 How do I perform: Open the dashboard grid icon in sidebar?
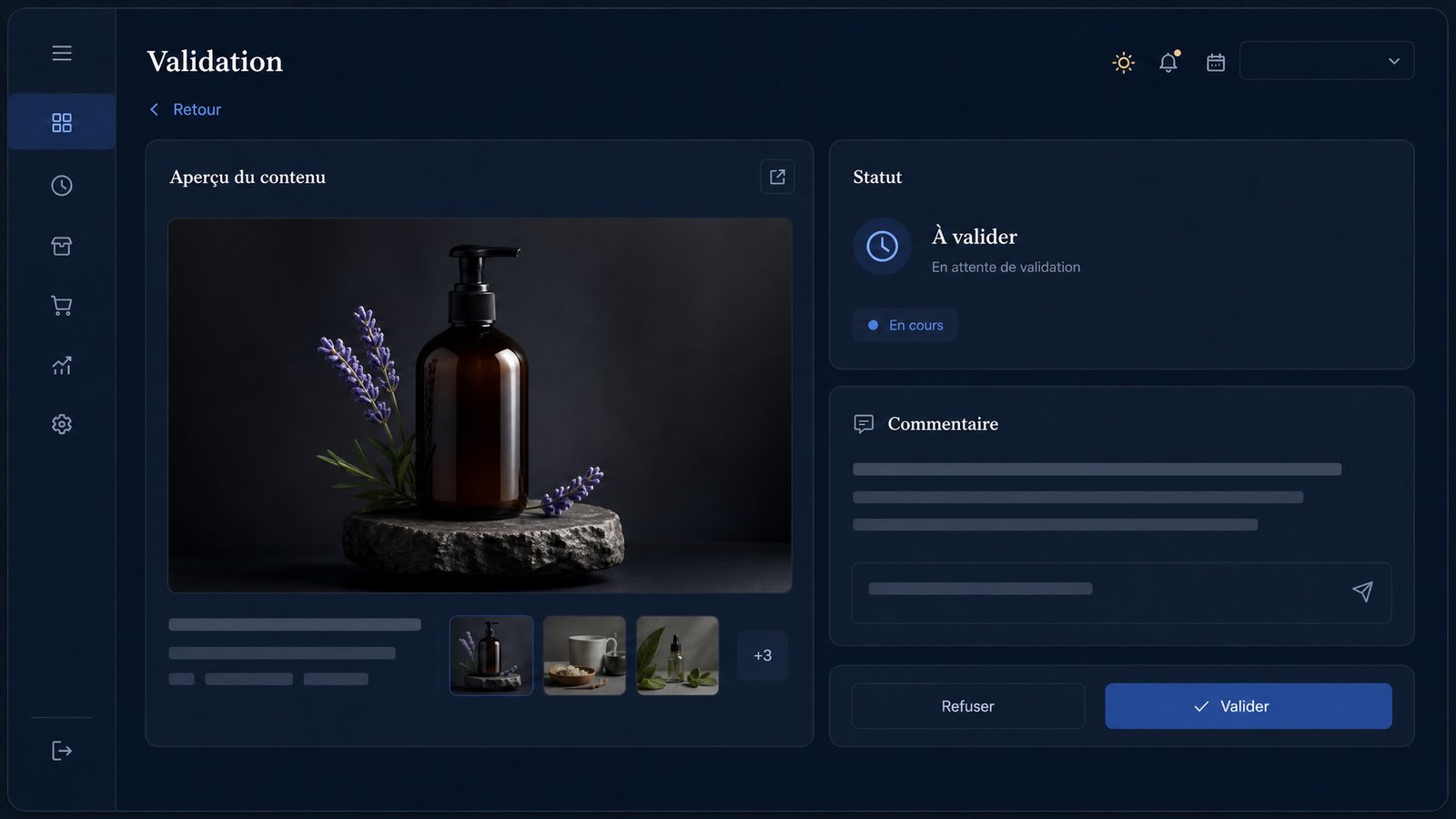coord(62,122)
